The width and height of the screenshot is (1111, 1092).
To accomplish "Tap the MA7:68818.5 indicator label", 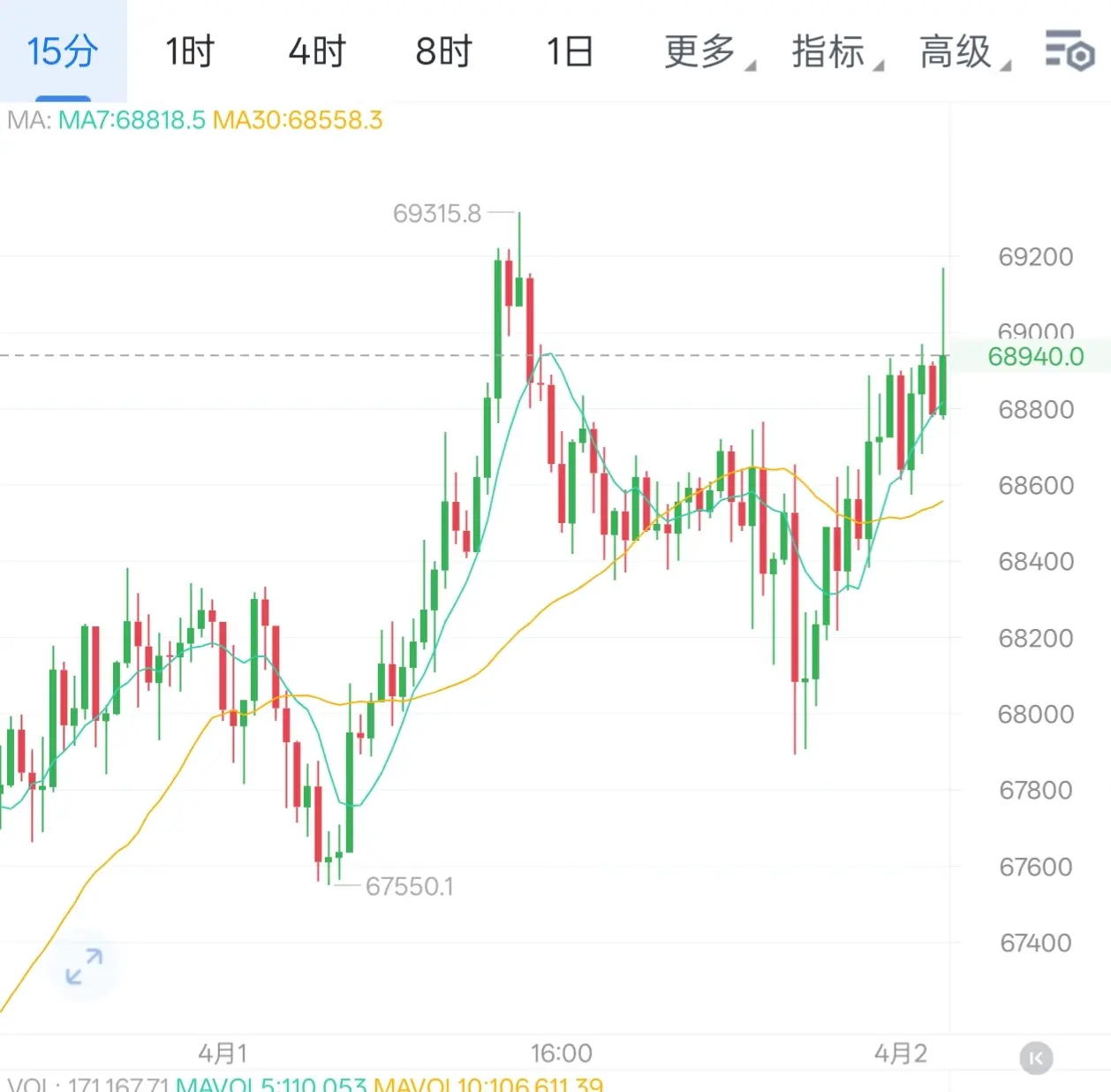I will 132,120.
